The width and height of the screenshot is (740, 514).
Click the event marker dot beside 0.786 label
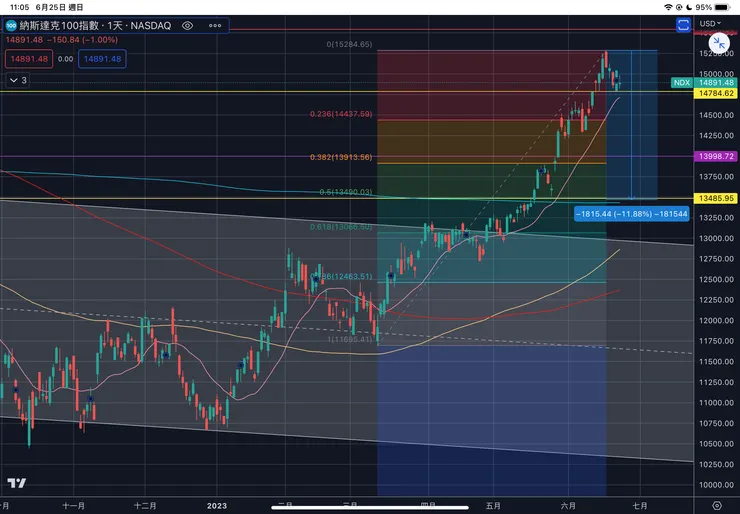coord(315,279)
